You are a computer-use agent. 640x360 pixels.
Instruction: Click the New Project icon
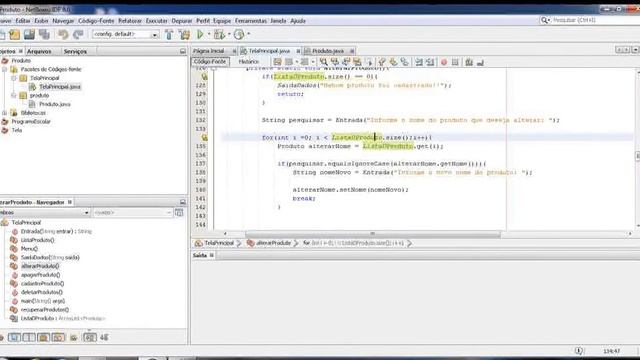click(x=15, y=35)
